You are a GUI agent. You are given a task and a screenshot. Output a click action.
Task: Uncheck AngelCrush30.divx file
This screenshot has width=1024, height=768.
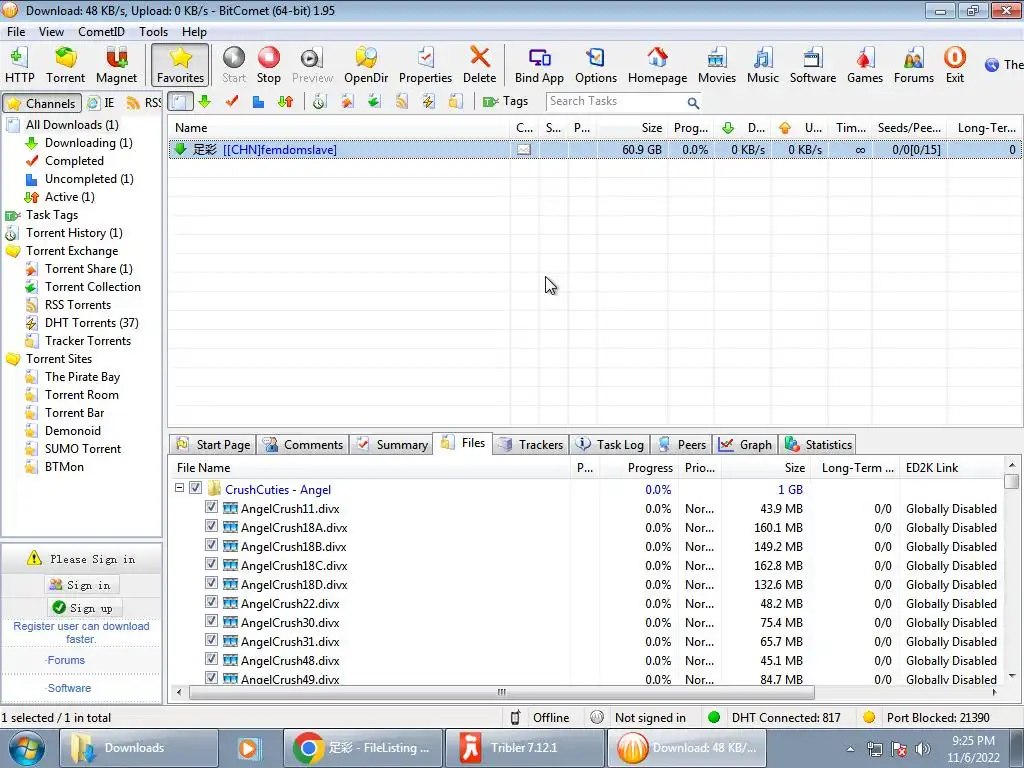click(211, 620)
